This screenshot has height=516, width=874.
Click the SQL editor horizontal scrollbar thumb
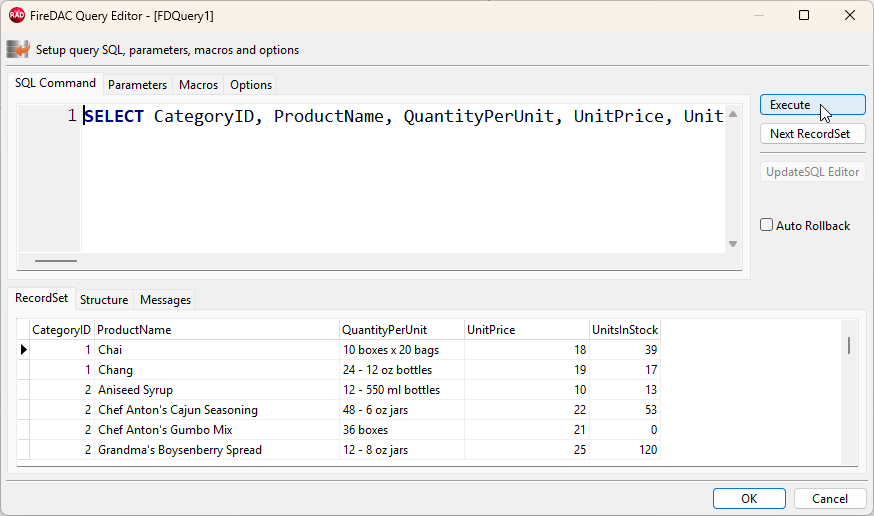56,260
